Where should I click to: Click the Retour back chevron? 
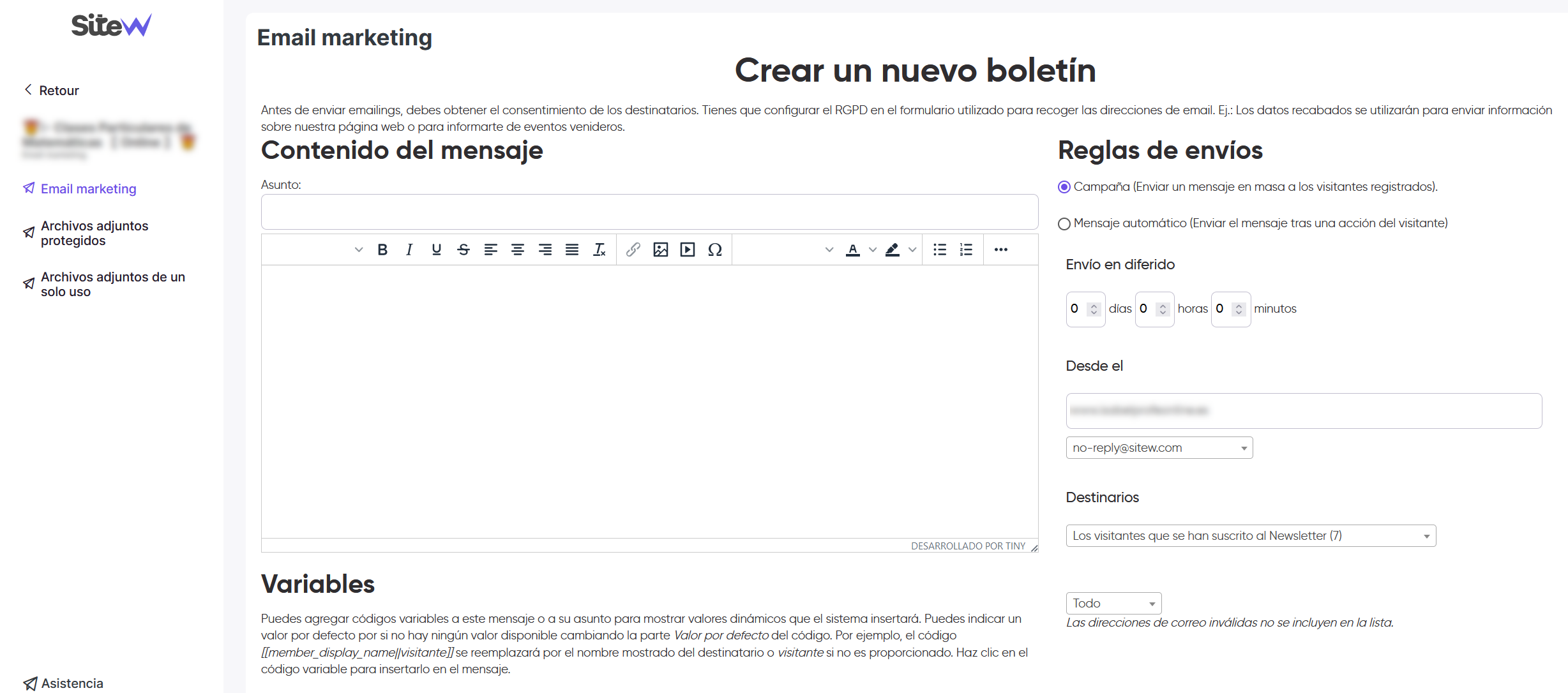[x=28, y=89]
